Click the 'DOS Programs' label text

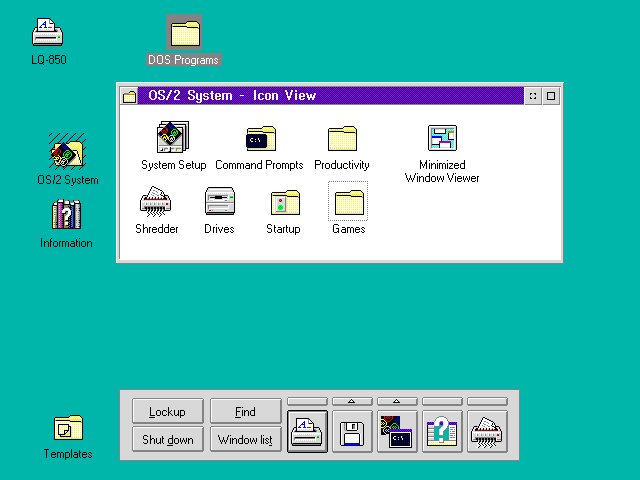click(184, 60)
